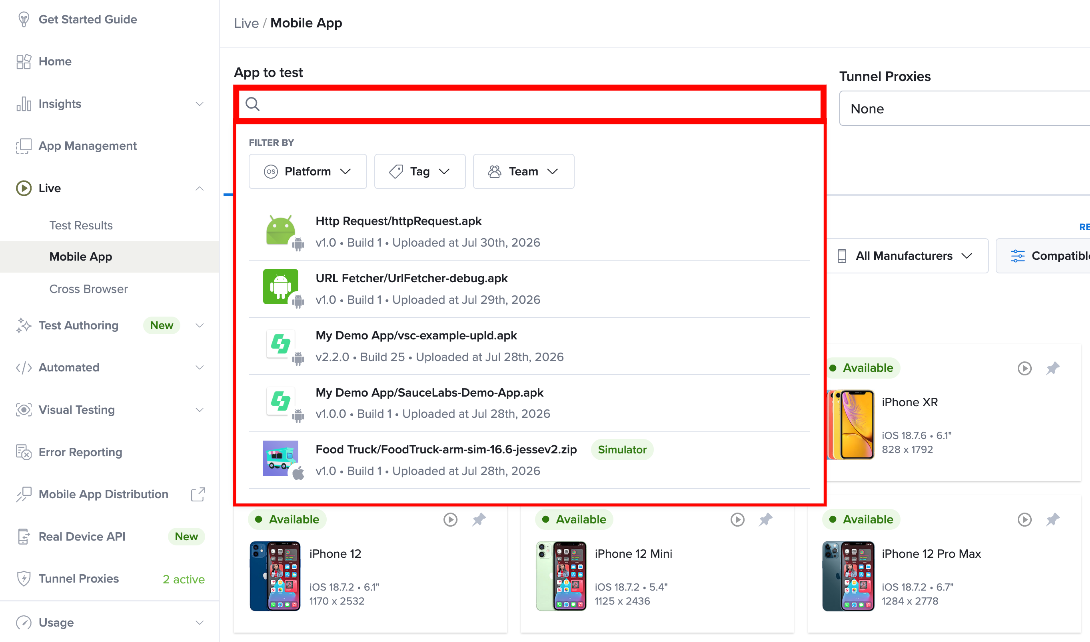Open the Tag filter dropdown

pos(419,172)
